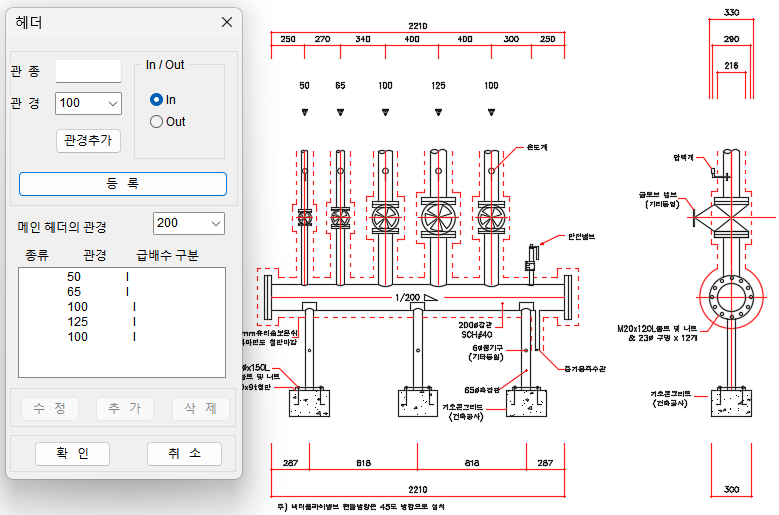Click the 급배수 구분 column header
The width and height of the screenshot is (779, 515).
point(167,255)
